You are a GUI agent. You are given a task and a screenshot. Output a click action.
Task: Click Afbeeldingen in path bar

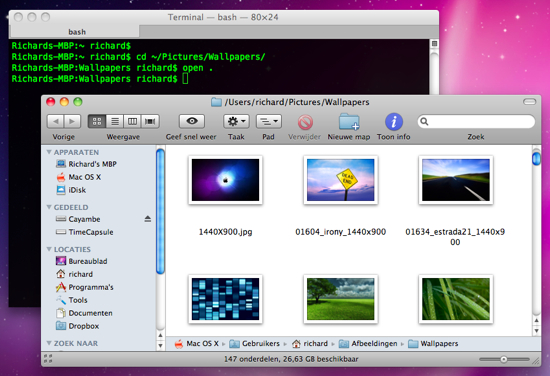click(x=368, y=343)
